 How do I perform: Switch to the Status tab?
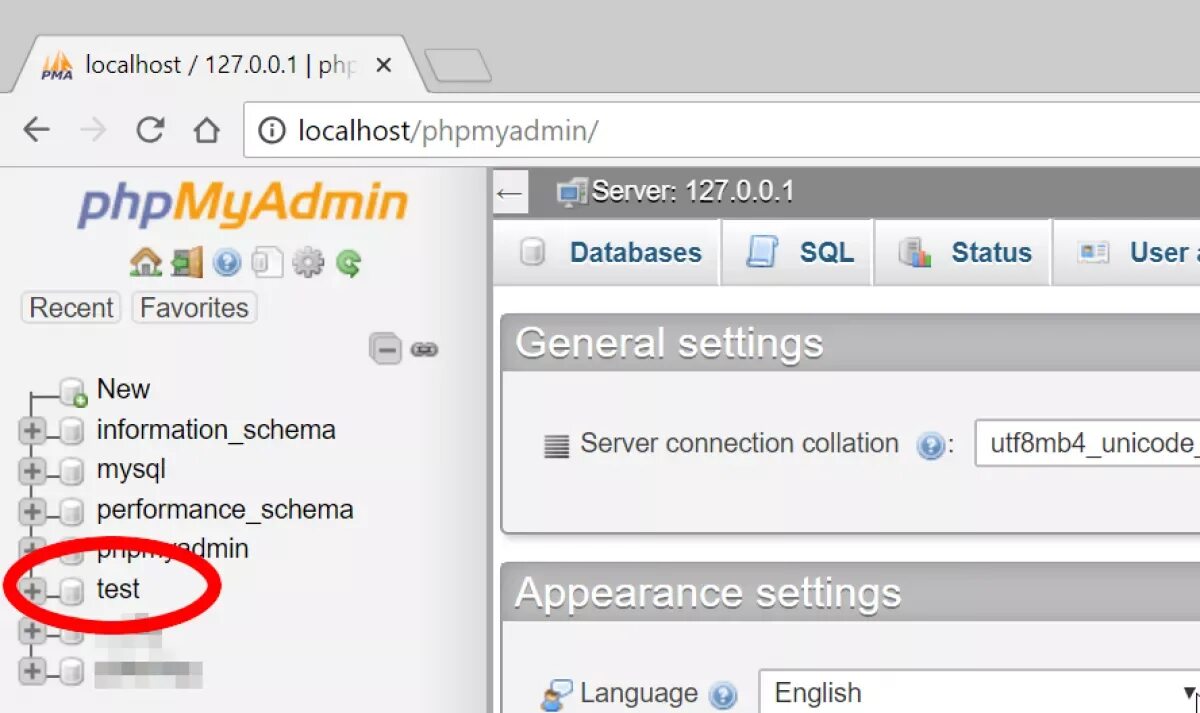point(964,252)
